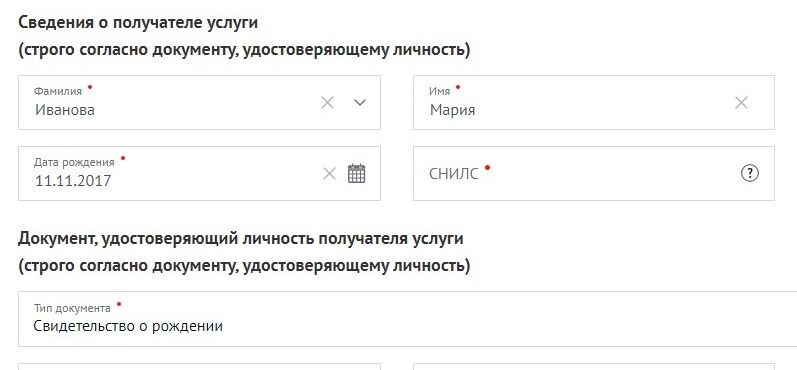This screenshot has height=370, width=797.
Task: Clear the Дата рождения field with its X icon
Action: click(x=329, y=174)
